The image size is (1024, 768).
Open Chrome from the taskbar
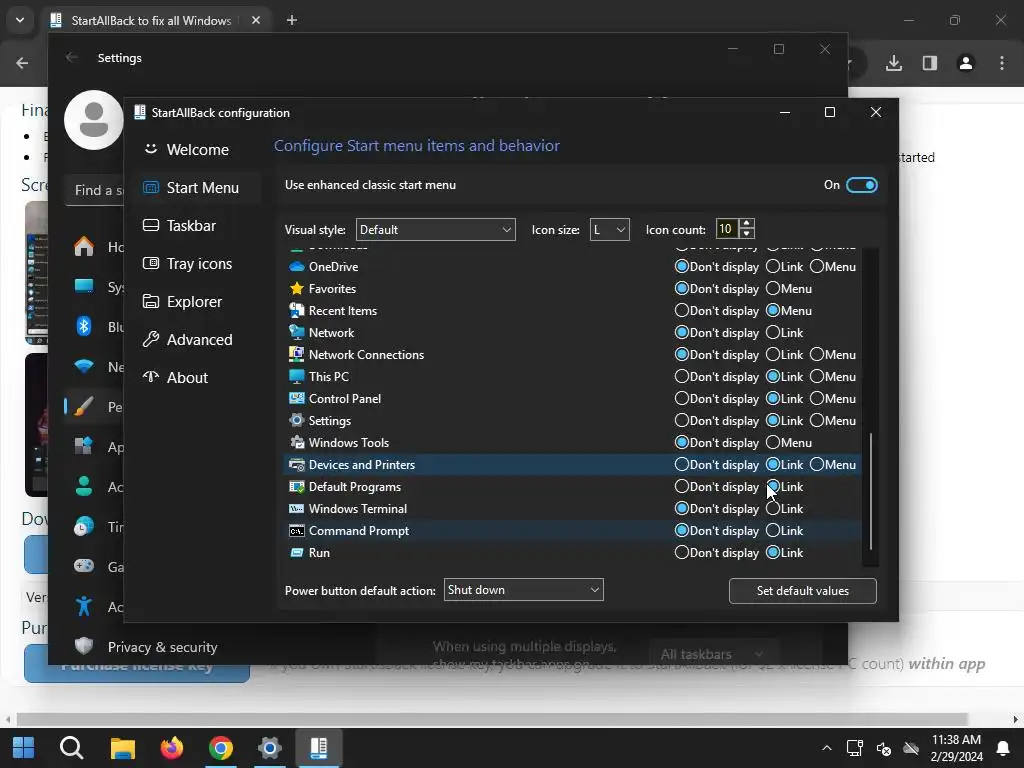click(x=221, y=748)
